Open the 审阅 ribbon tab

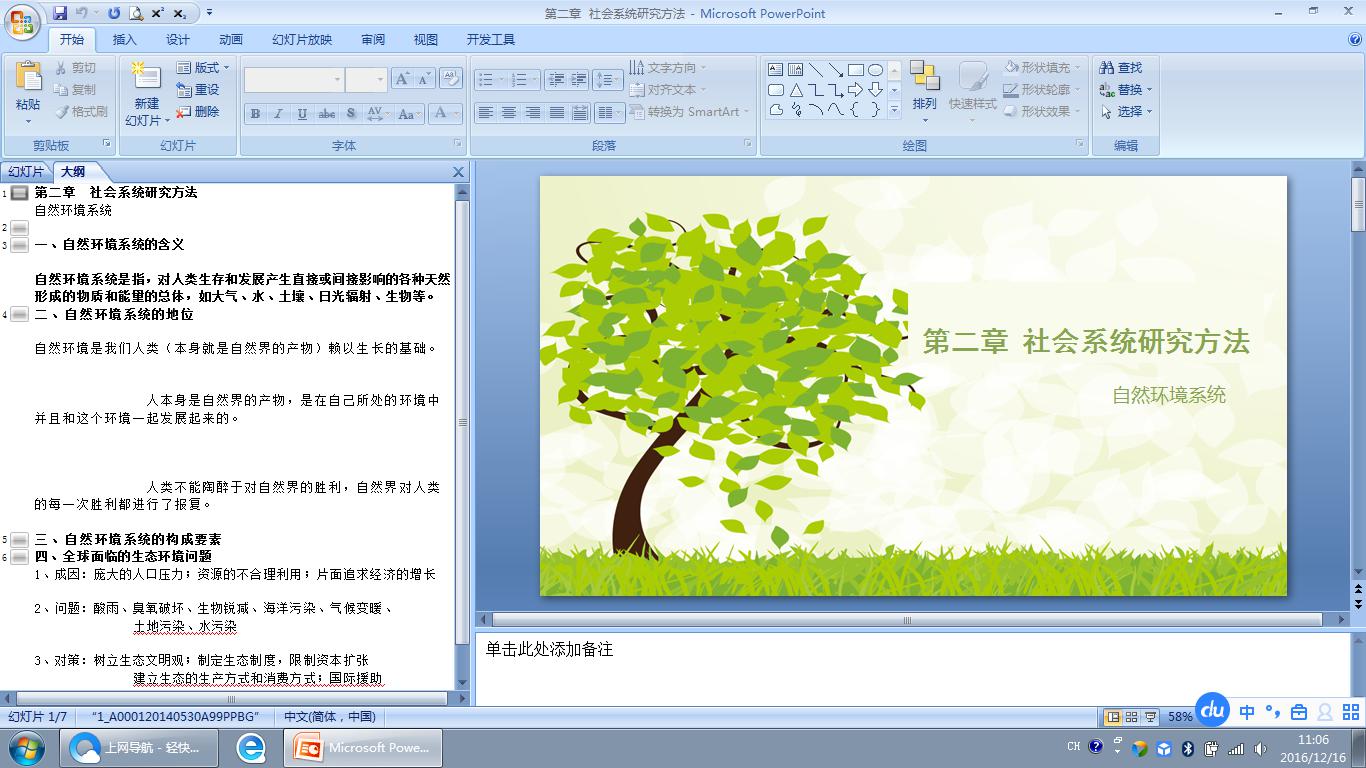tap(373, 40)
